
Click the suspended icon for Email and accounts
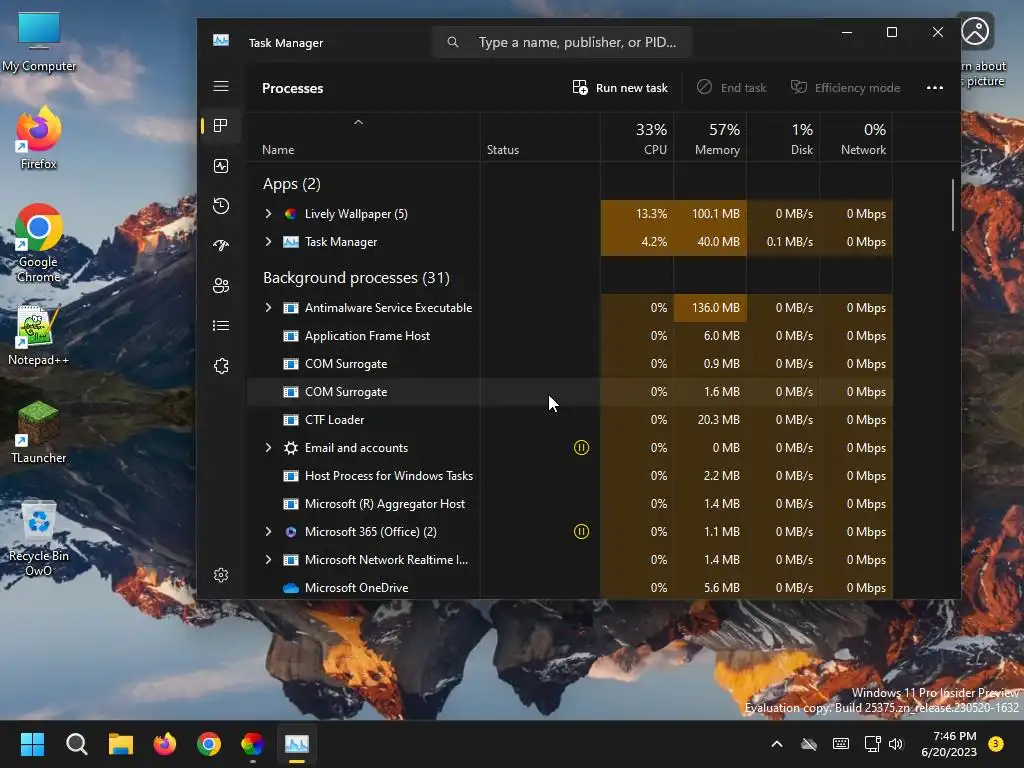pos(581,447)
